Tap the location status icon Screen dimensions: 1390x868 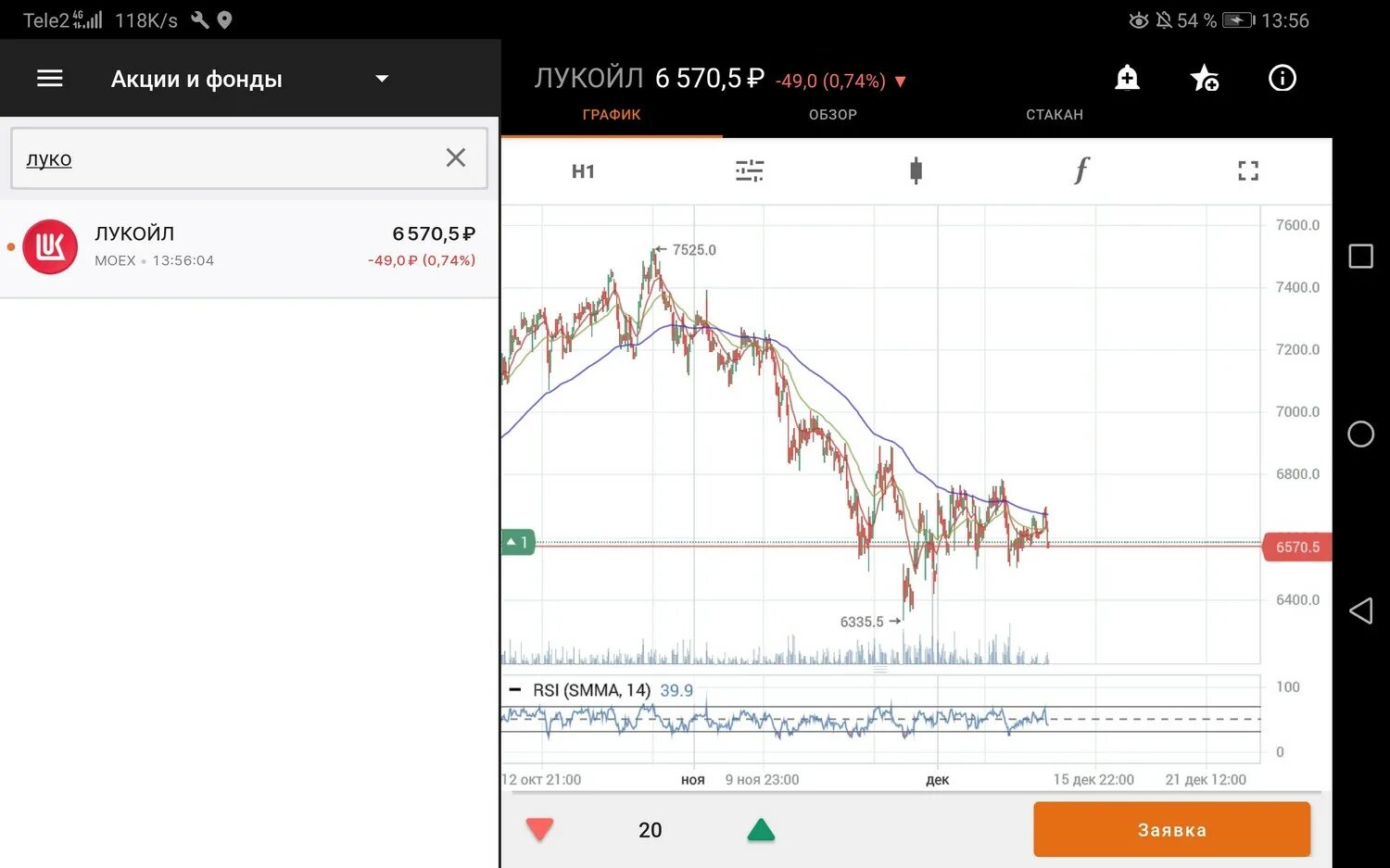click(x=224, y=19)
